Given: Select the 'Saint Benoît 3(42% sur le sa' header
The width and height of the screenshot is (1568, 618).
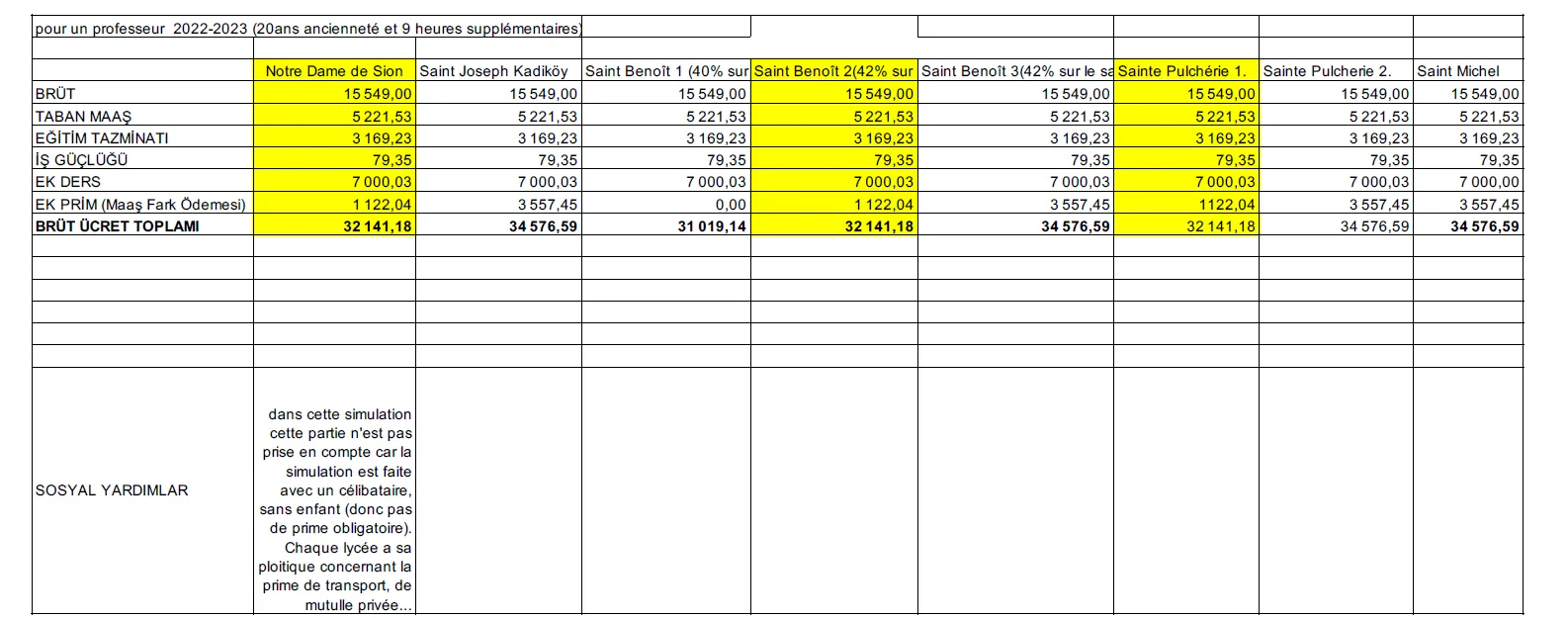Looking at the screenshot, I should (x=1016, y=70).
